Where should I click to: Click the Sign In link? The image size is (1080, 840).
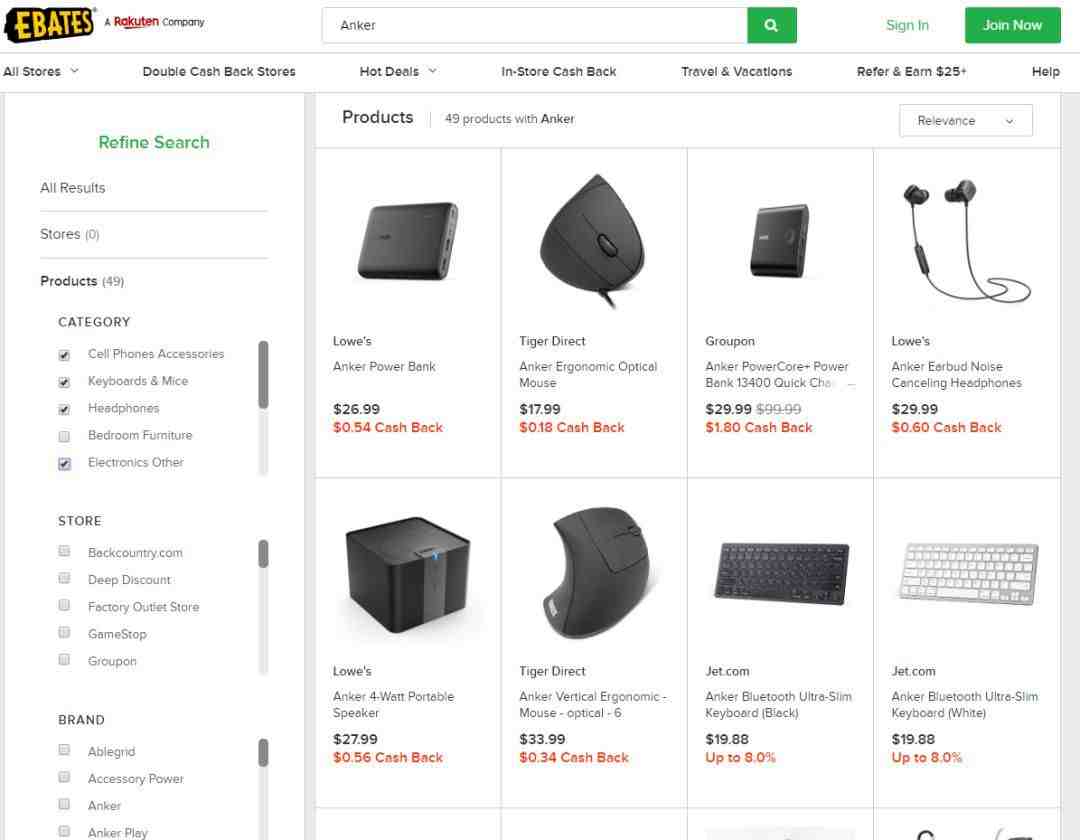tap(907, 26)
